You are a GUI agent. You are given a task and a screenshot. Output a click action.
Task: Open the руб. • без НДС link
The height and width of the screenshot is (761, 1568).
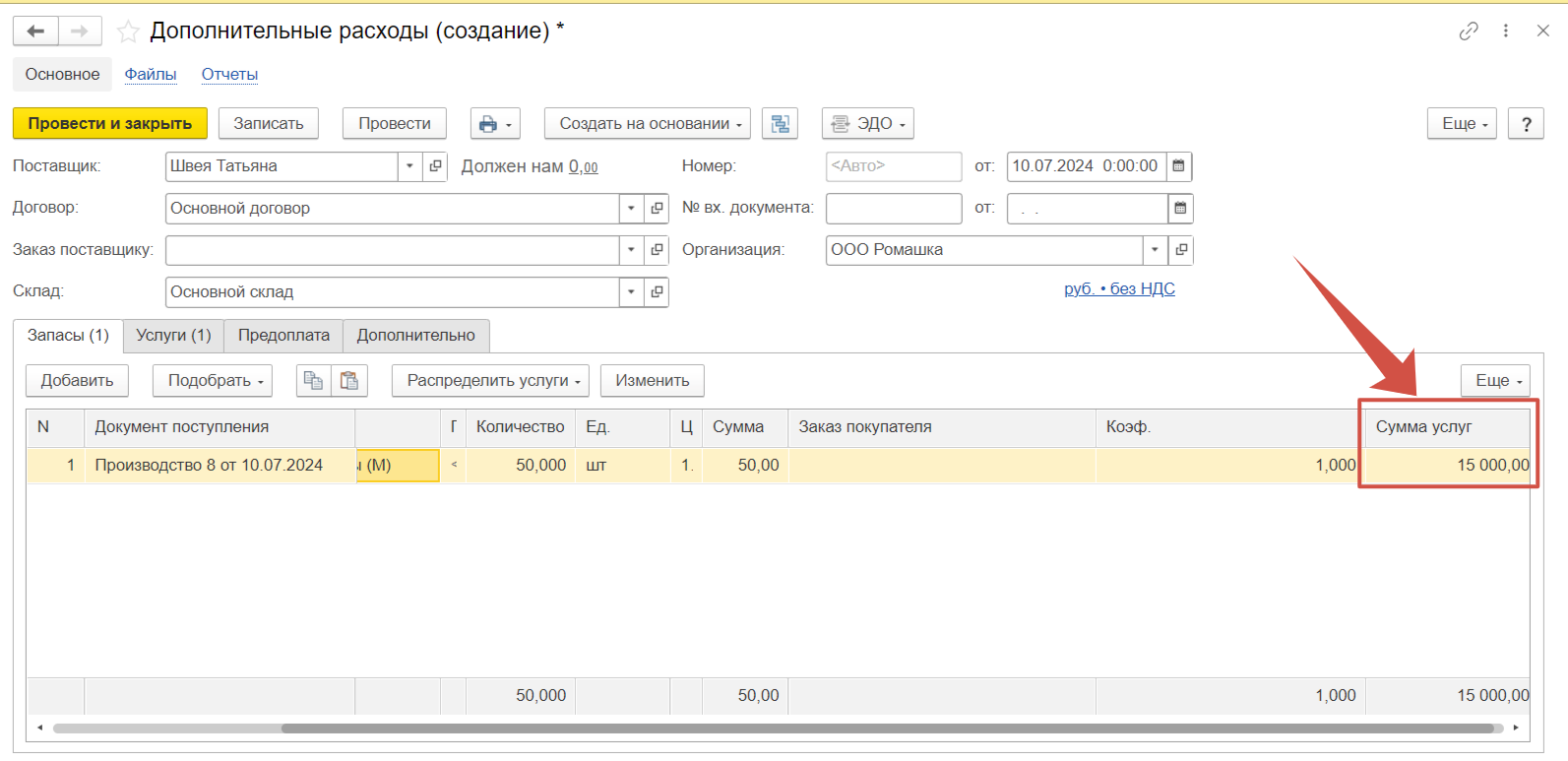pyautogui.click(x=1119, y=288)
